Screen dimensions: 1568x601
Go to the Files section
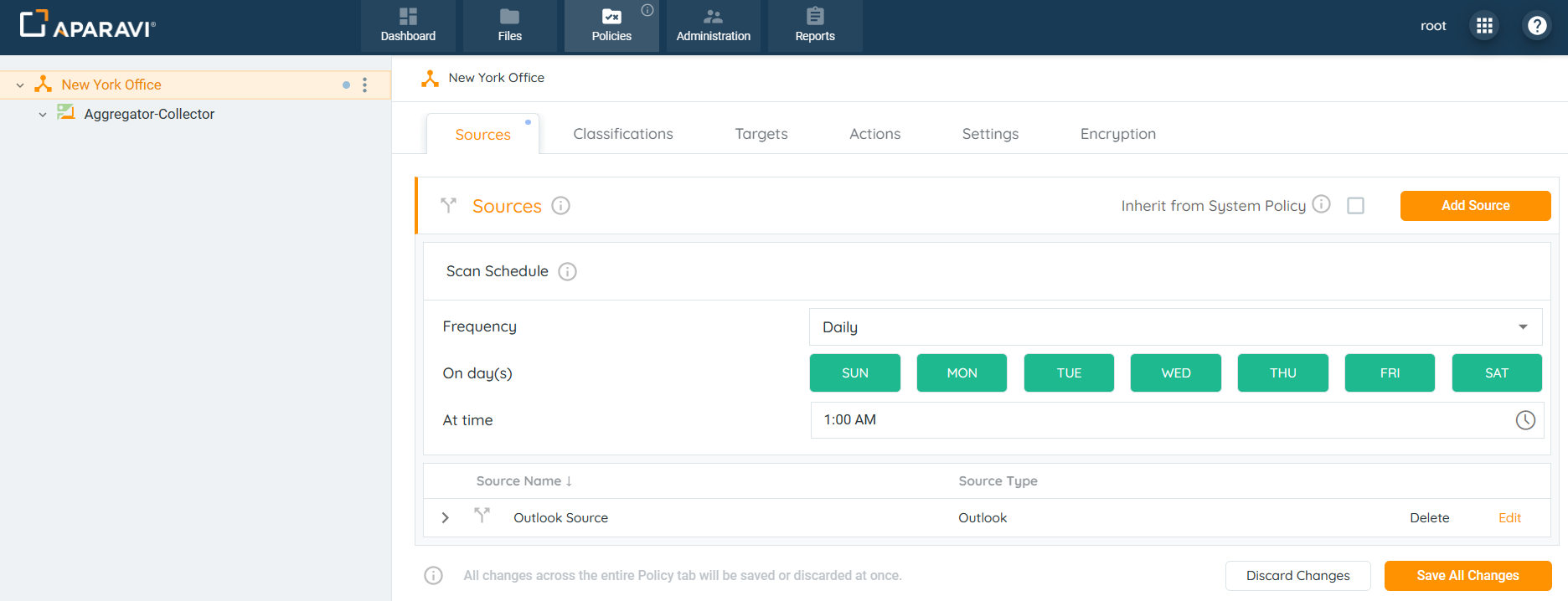(509, 26)
